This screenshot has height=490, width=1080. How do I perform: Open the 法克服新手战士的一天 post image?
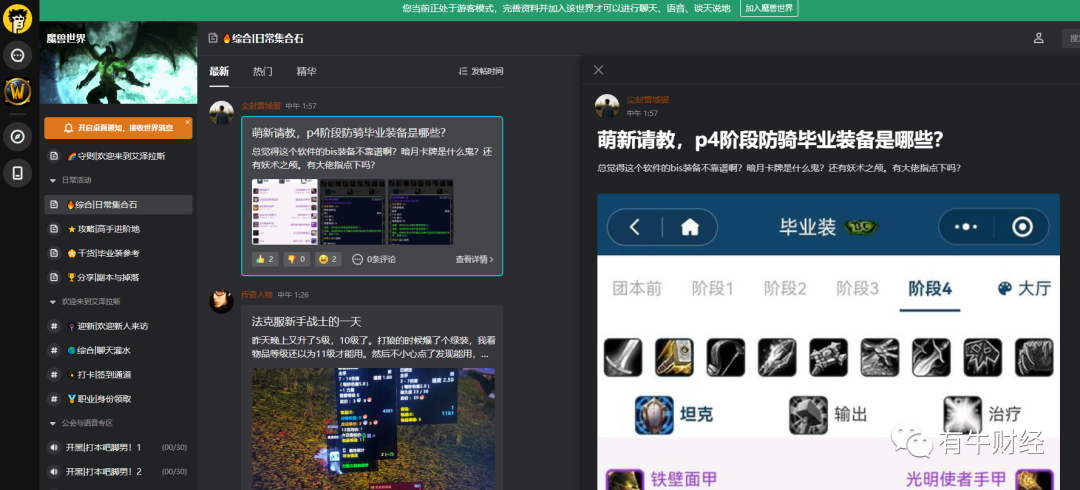373,428
